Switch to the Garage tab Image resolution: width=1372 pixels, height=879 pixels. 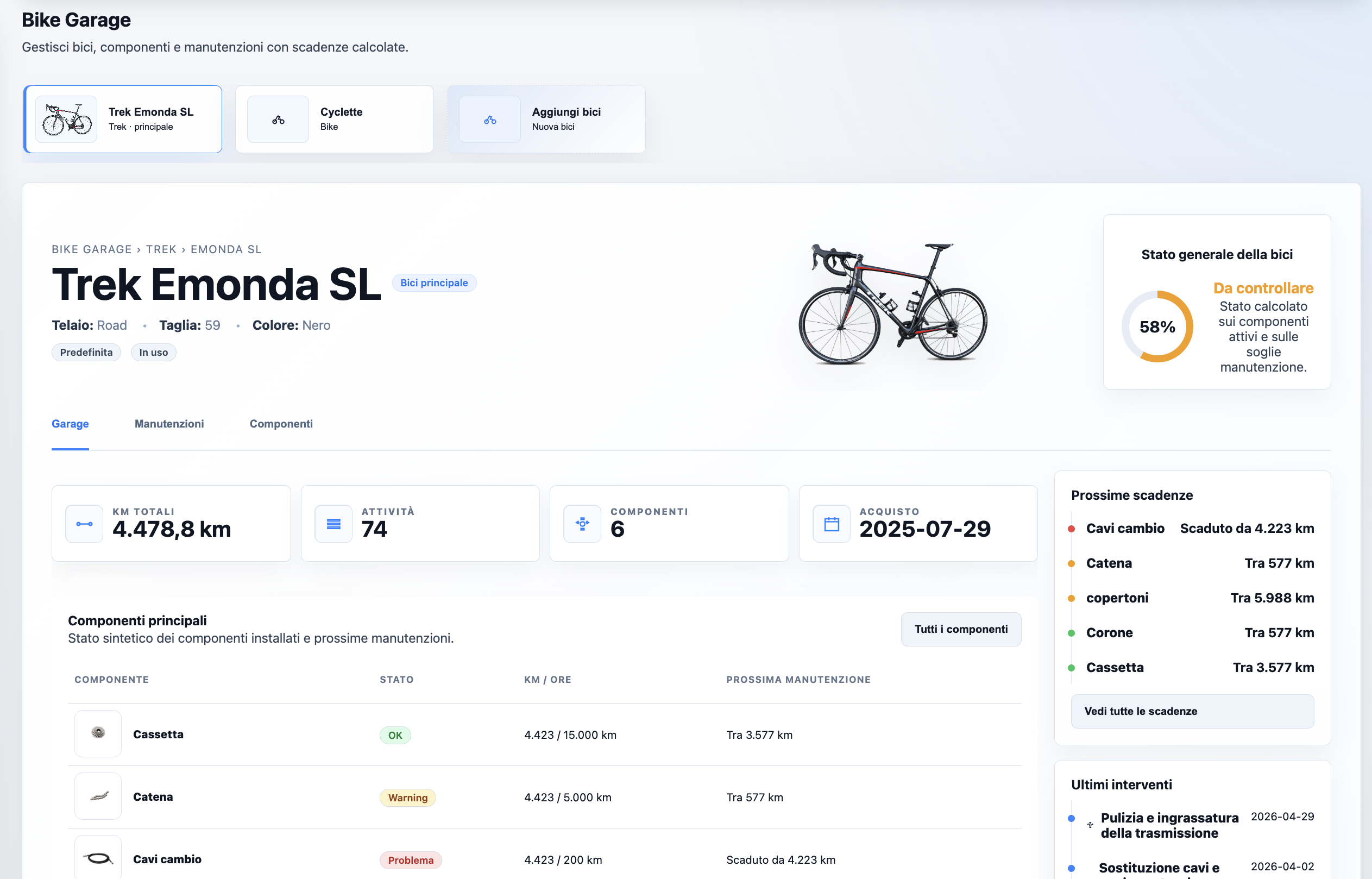pyautogui.click(x=70, y=424)
